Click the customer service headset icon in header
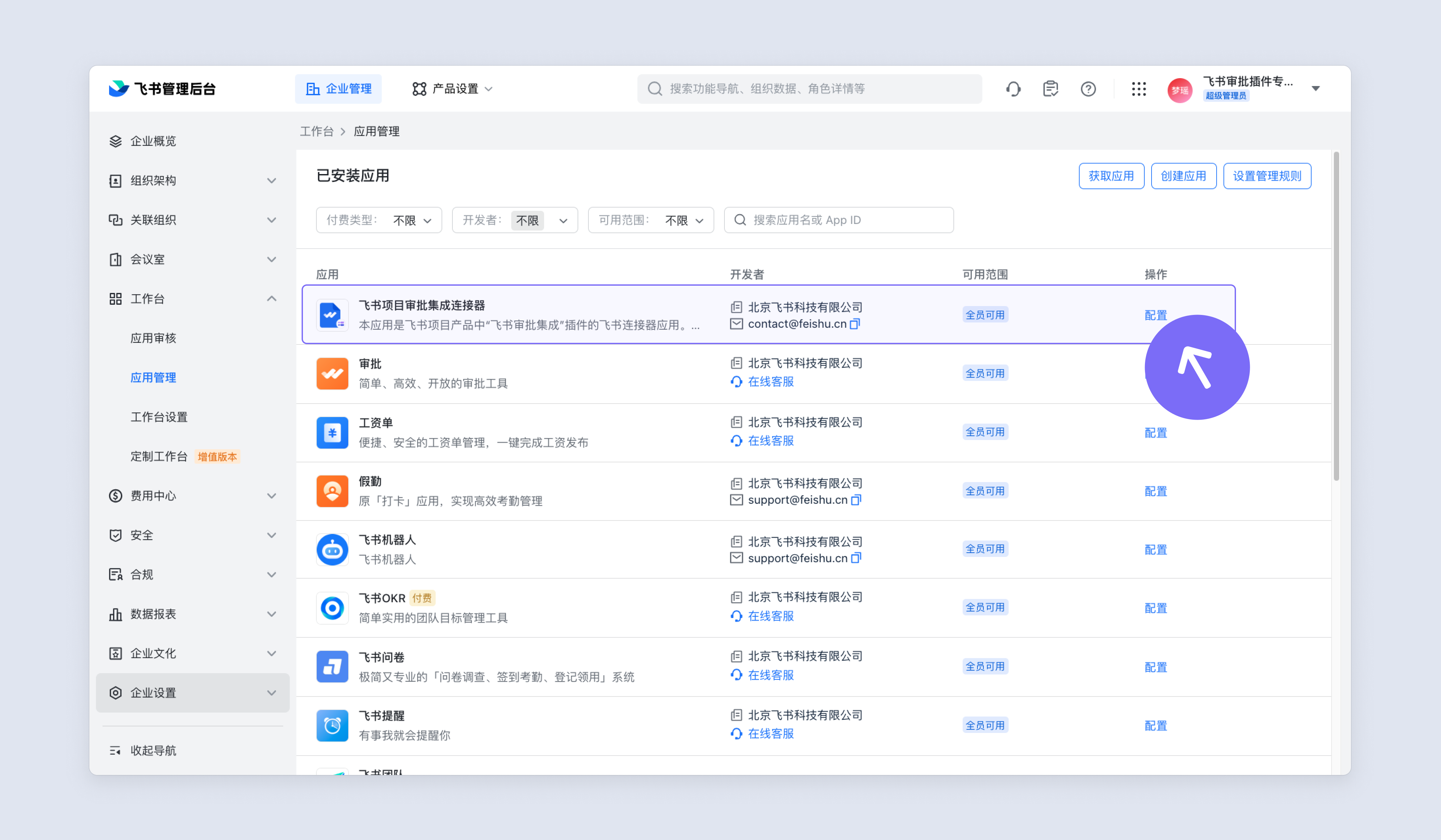 pyautogui.click(x=1013, y=89)
